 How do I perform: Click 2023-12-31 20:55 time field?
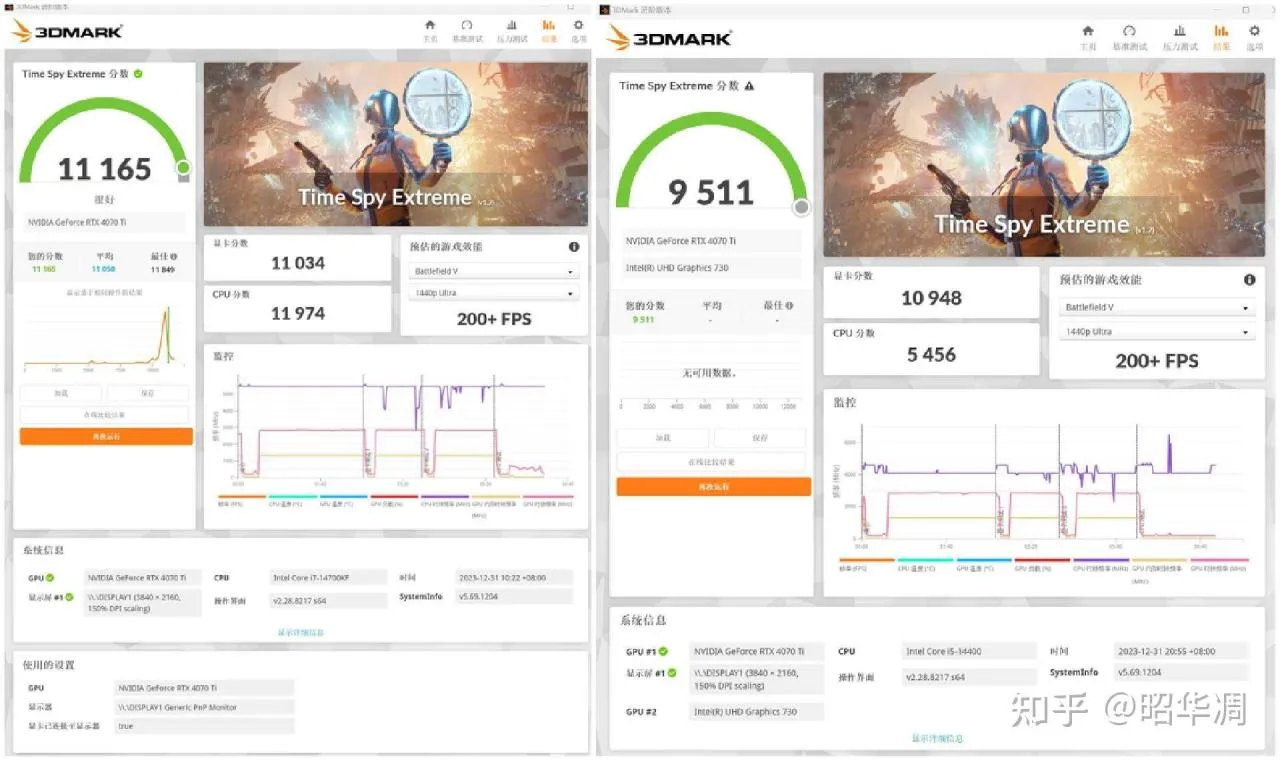click(1181, 651)
